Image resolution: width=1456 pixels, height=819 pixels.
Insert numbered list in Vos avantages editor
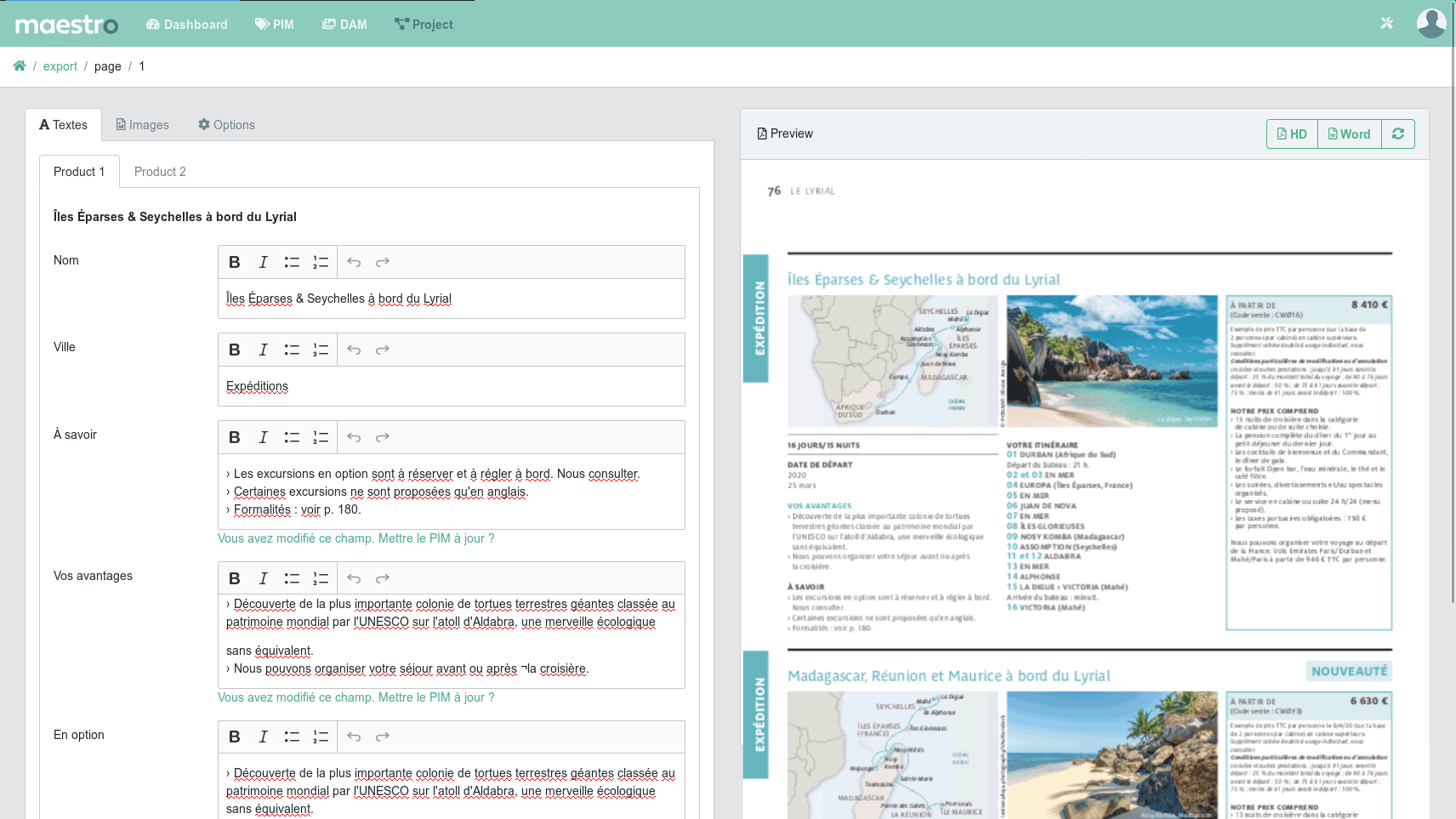click(321, 579)
